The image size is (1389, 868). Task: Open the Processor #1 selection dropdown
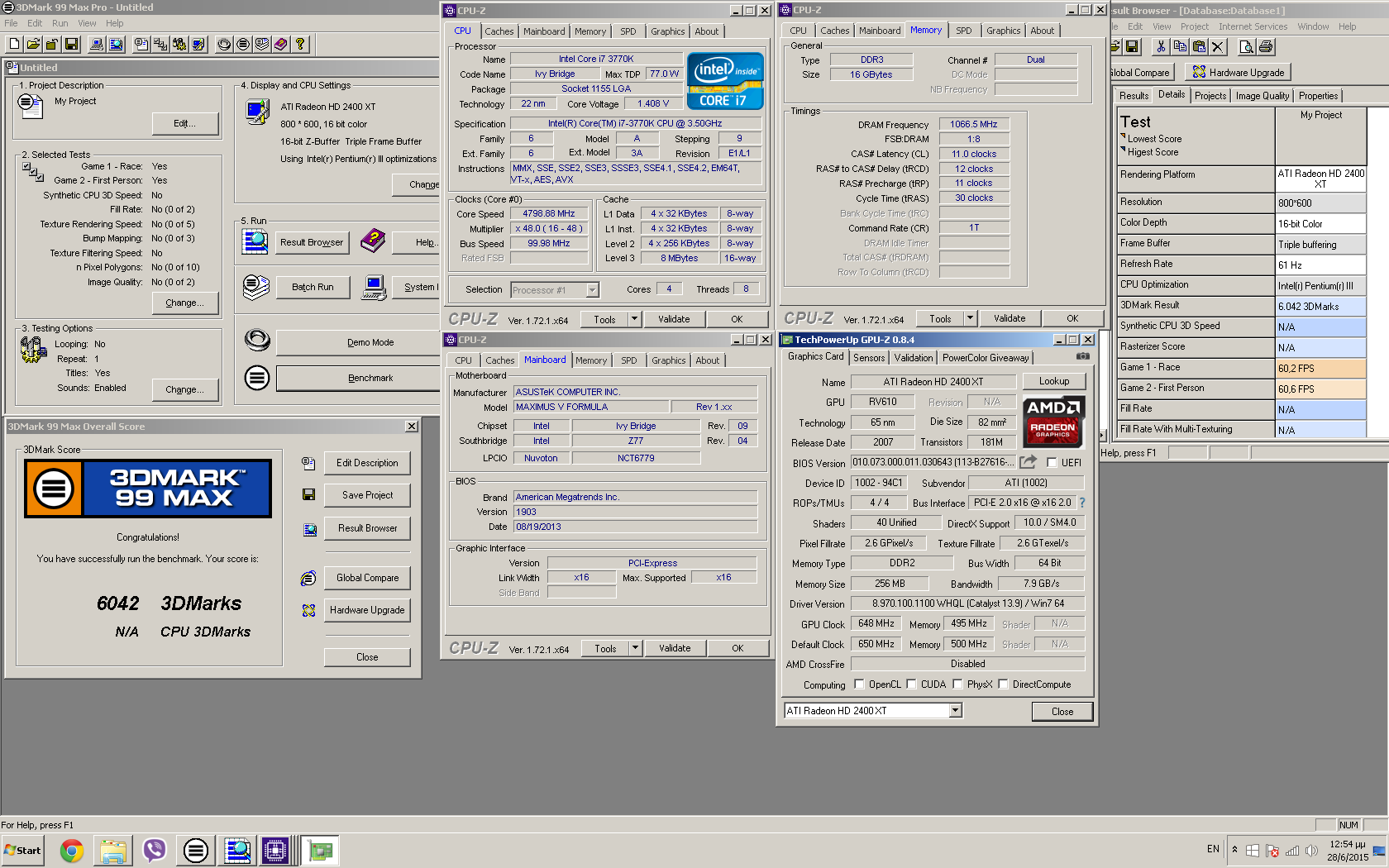pos(592,289)
